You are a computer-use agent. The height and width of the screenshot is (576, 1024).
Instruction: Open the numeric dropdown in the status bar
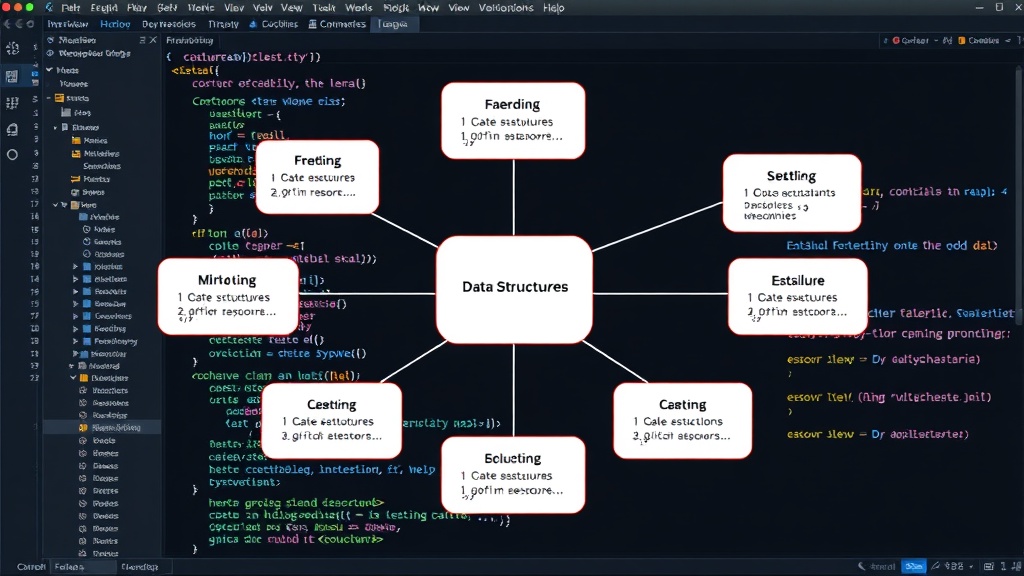(x=959, y=566)
